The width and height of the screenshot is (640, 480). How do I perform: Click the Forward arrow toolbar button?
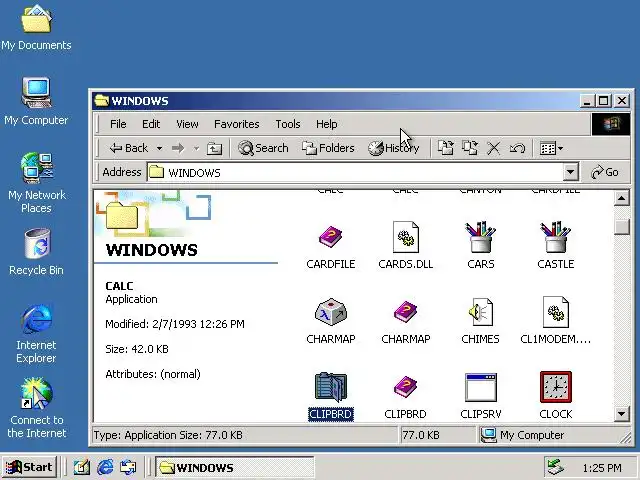tap(178, 148)
